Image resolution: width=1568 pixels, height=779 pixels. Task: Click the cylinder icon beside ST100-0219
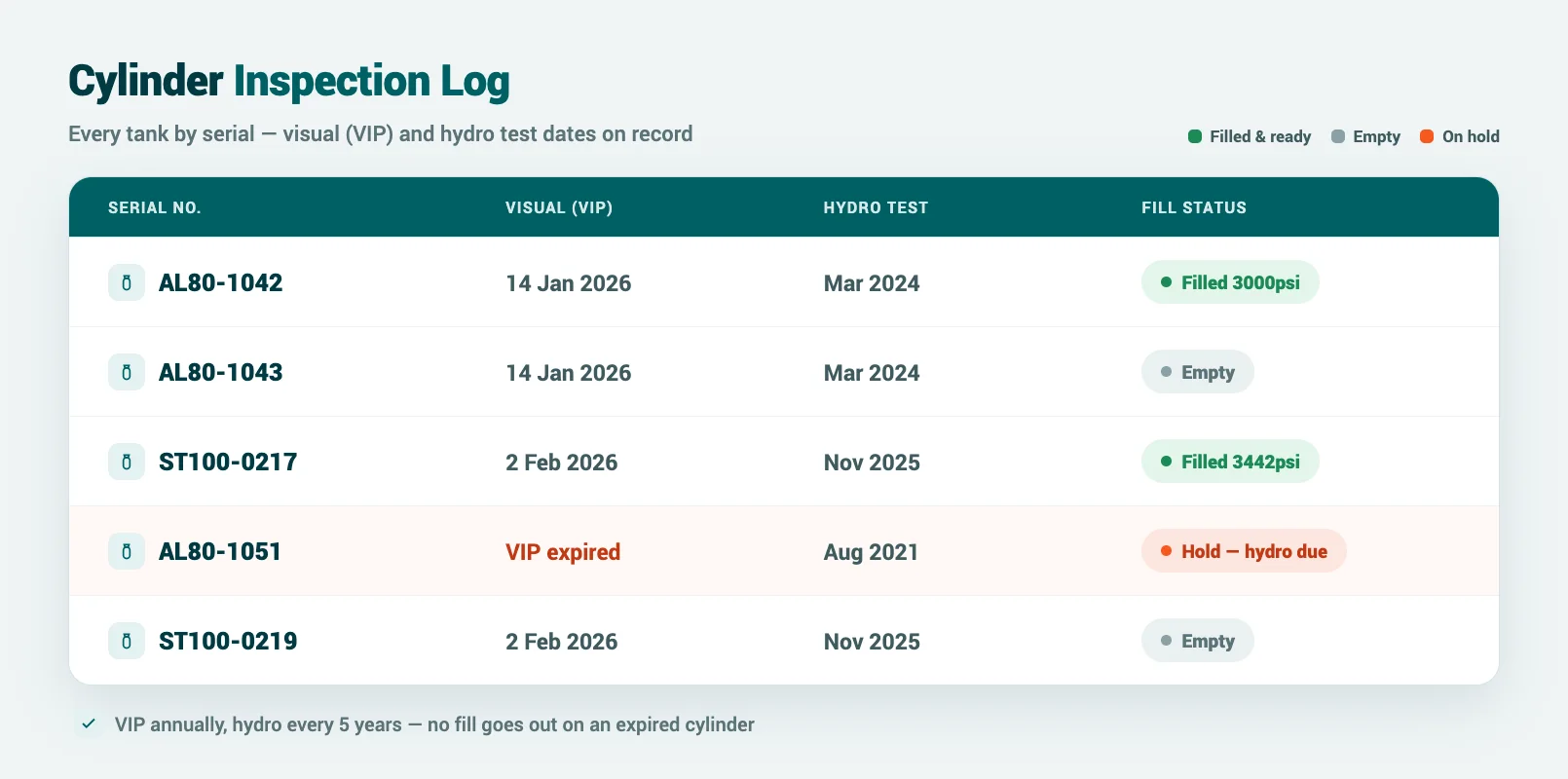click(127, 641)
